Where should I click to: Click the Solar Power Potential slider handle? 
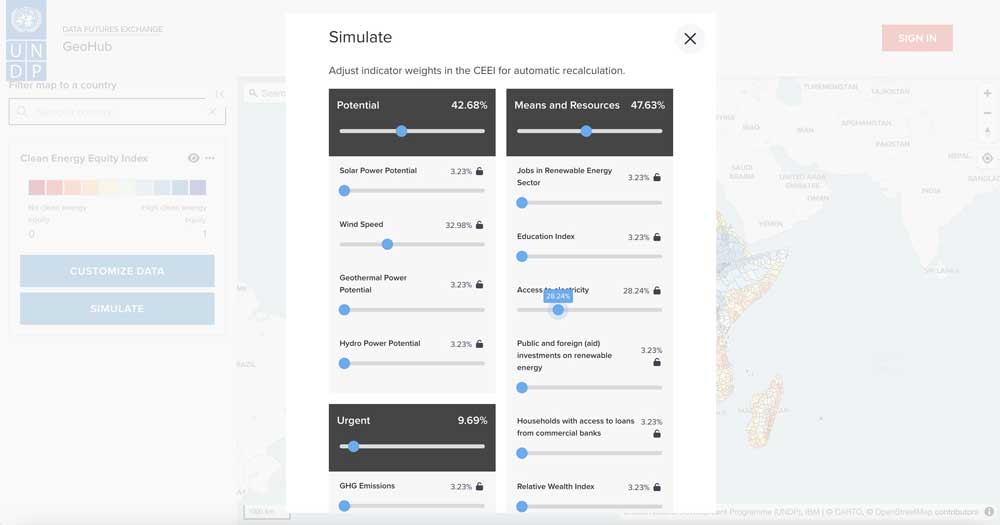click(x=344, y=190)
